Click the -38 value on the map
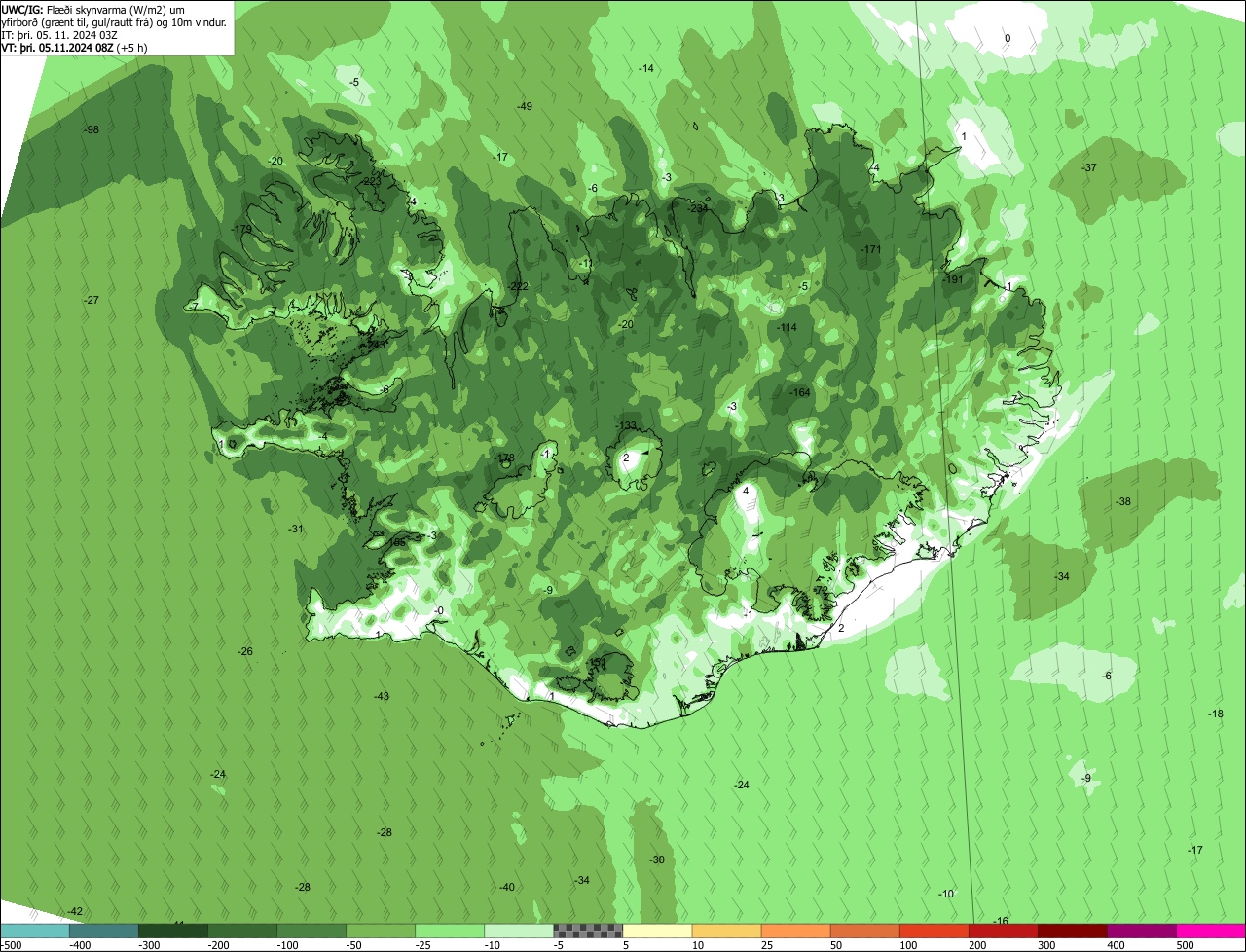Screen dimensions: 1246x952 pos(1122,501)
